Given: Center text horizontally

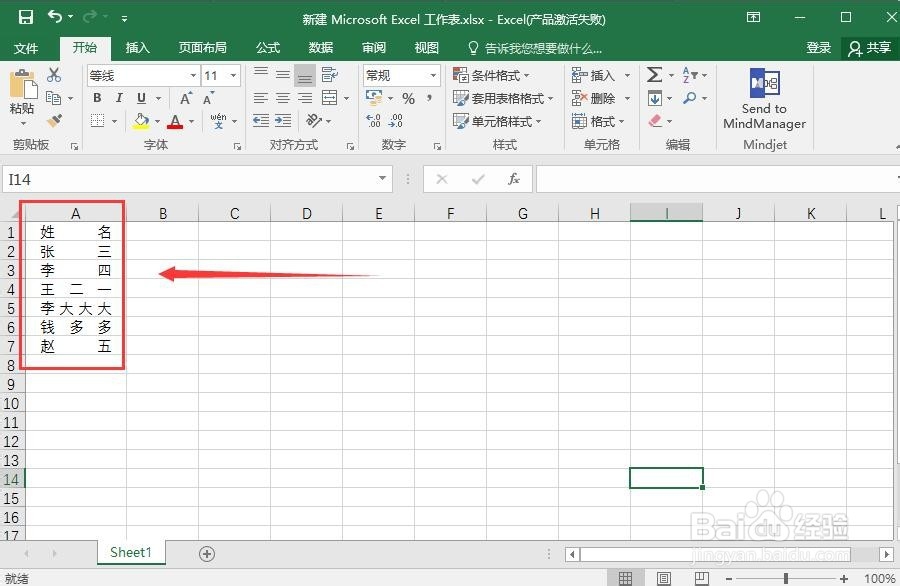Looking at the screenshot, I should 282,98.
